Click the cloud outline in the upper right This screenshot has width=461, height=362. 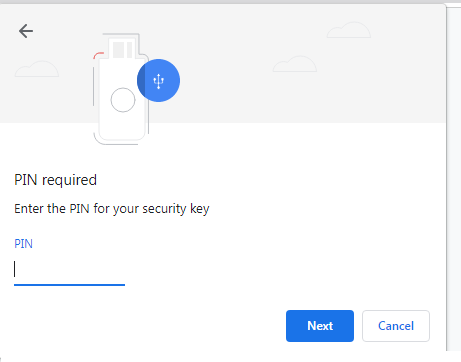349,30
